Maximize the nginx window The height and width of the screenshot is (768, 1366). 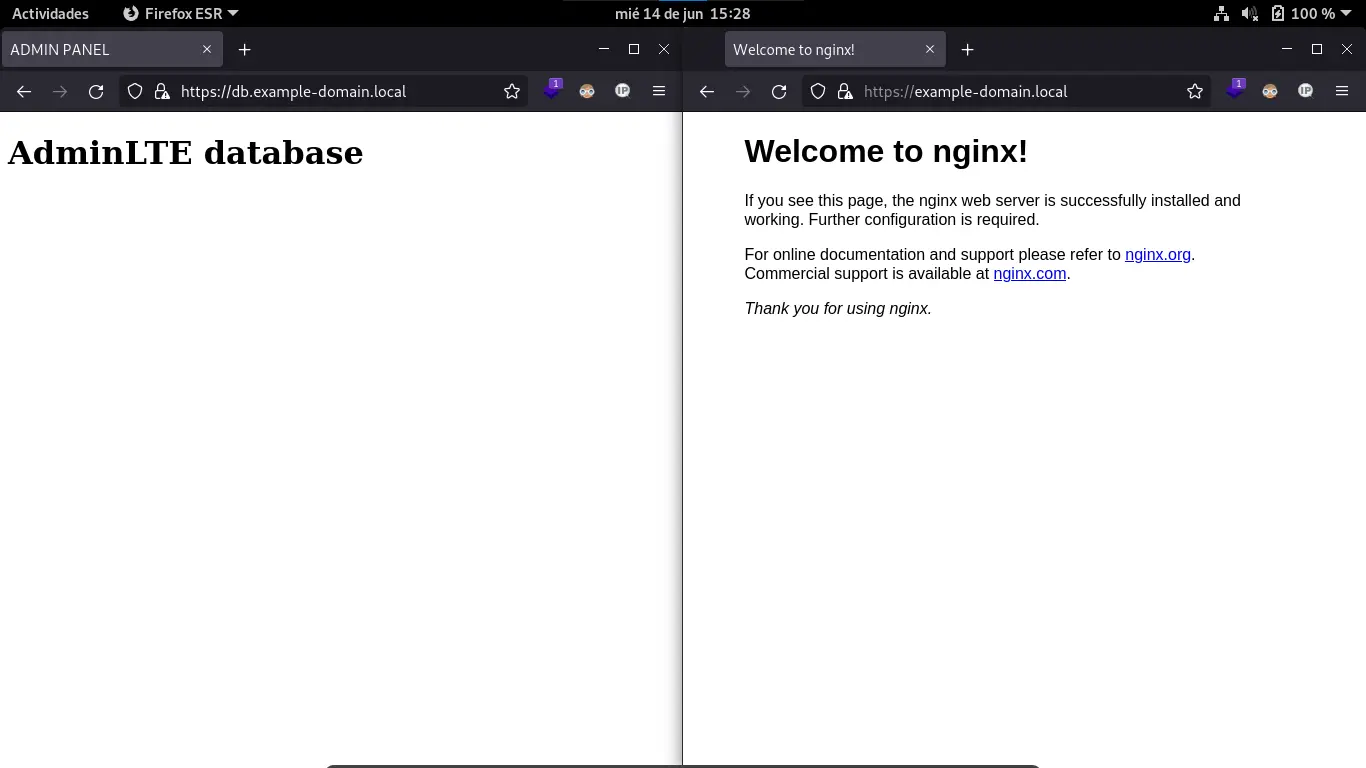tap(1317, 48)
